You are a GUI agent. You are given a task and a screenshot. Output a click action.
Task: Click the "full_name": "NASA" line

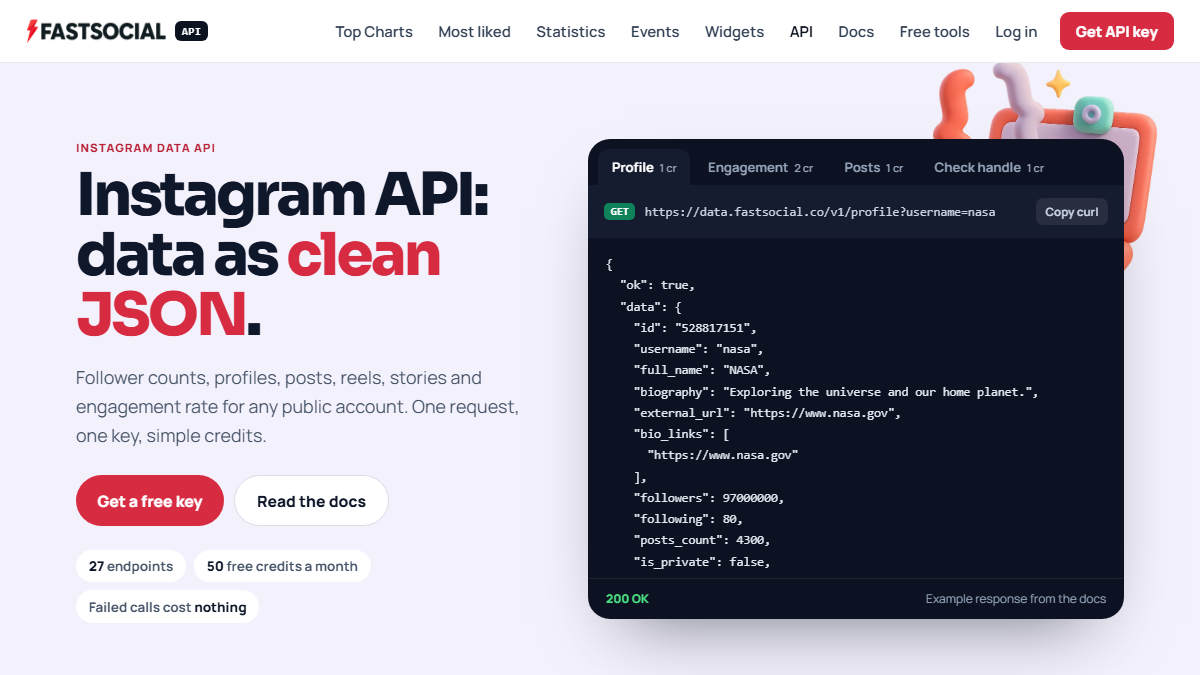[702, 370]
